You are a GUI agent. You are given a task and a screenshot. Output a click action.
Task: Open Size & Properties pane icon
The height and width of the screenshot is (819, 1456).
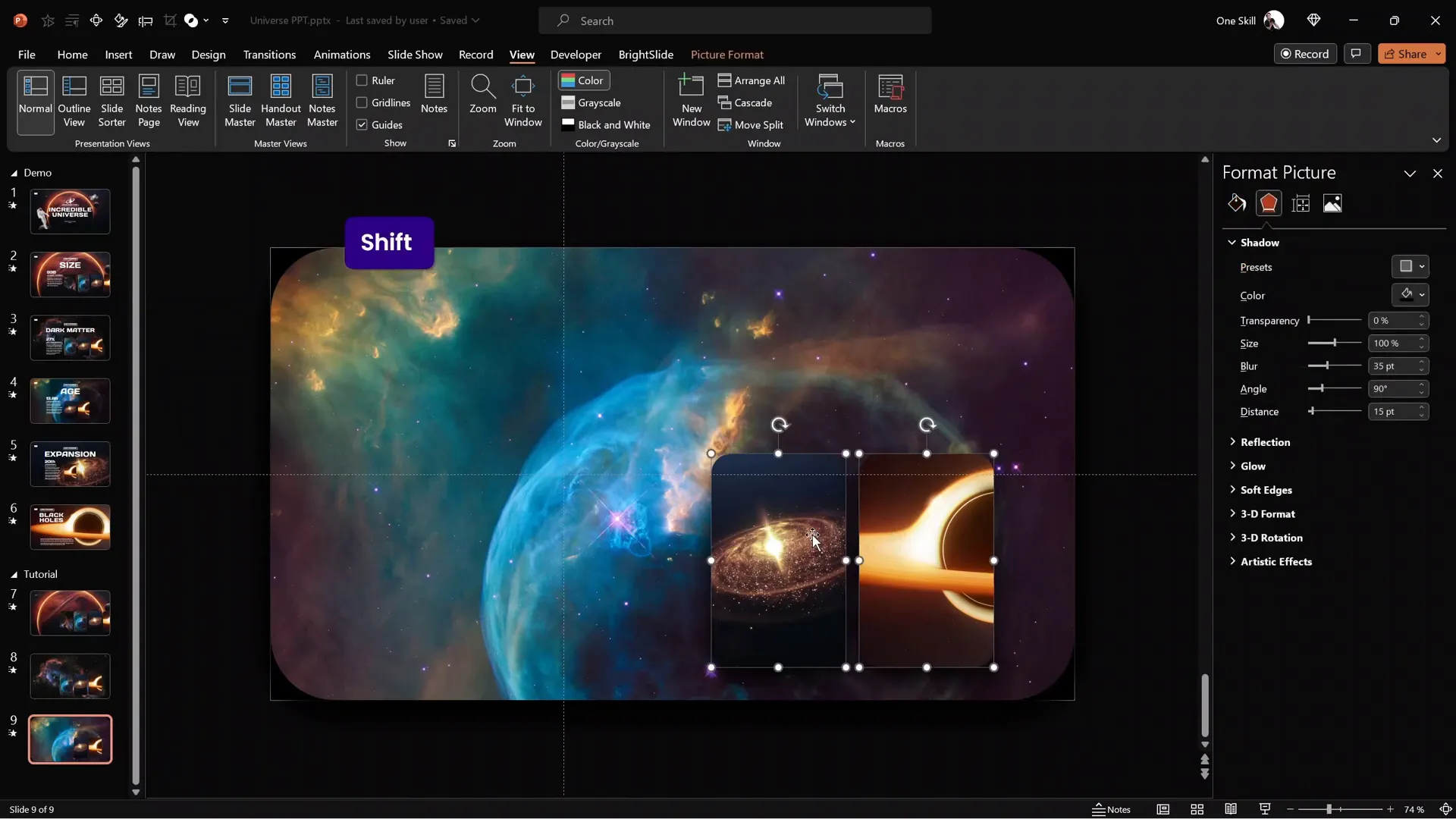click(x=1301, y=203)
